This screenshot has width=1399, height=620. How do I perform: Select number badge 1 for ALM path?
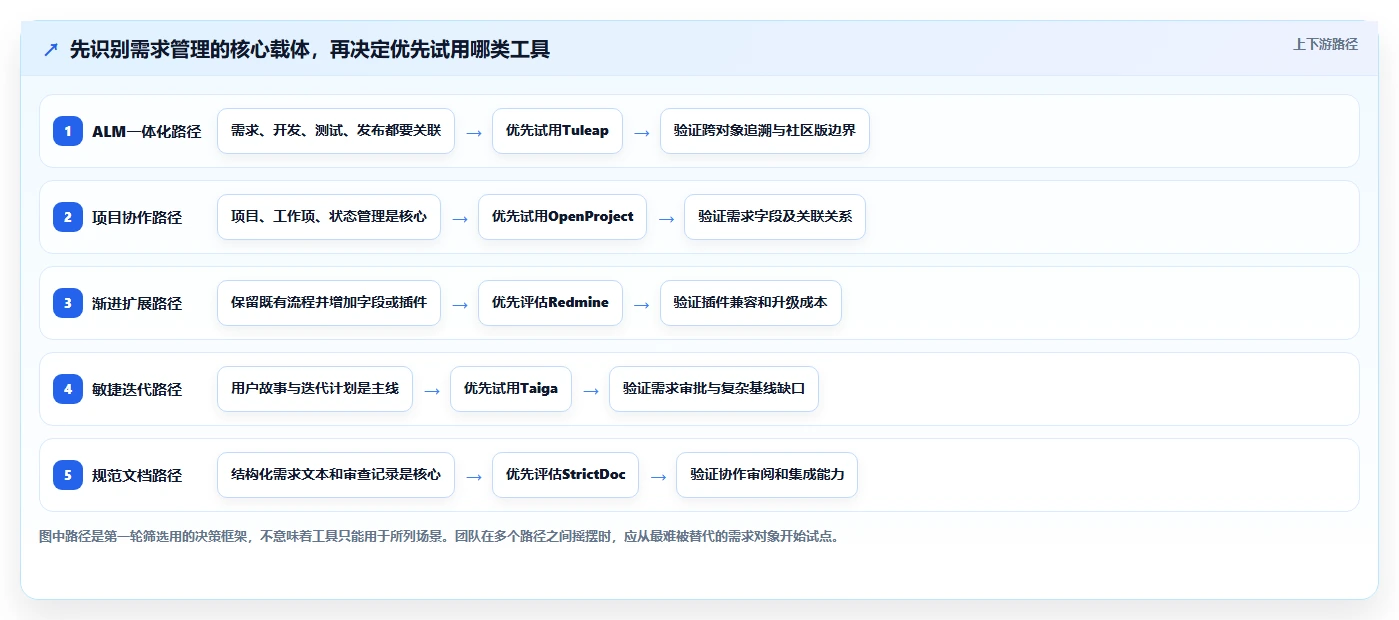(x=68, y=131)
